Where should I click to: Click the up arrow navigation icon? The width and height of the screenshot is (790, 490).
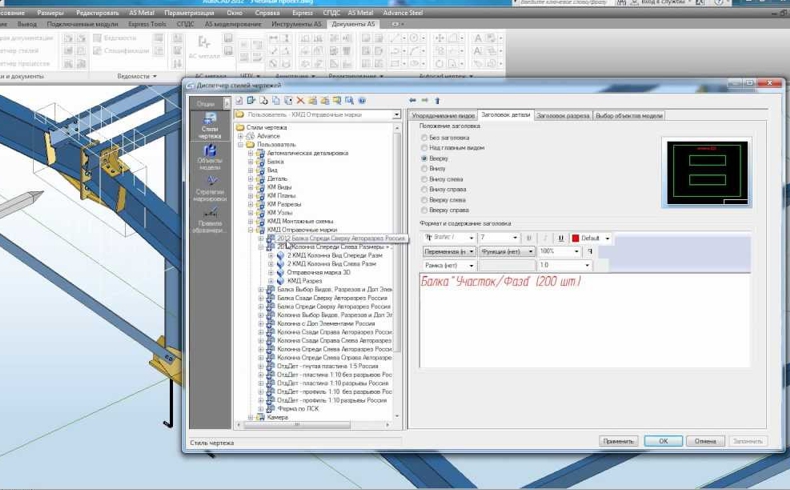(x=437, y=101)
